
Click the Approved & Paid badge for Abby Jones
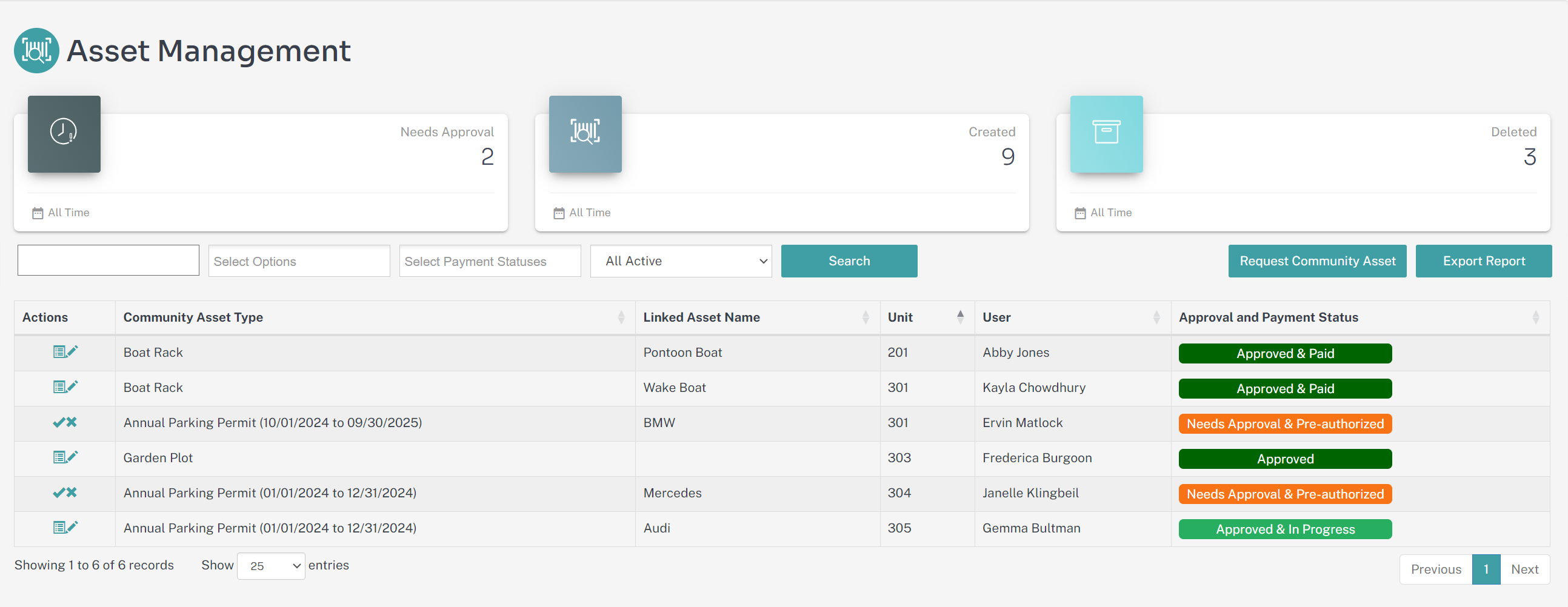point(1285,353)
